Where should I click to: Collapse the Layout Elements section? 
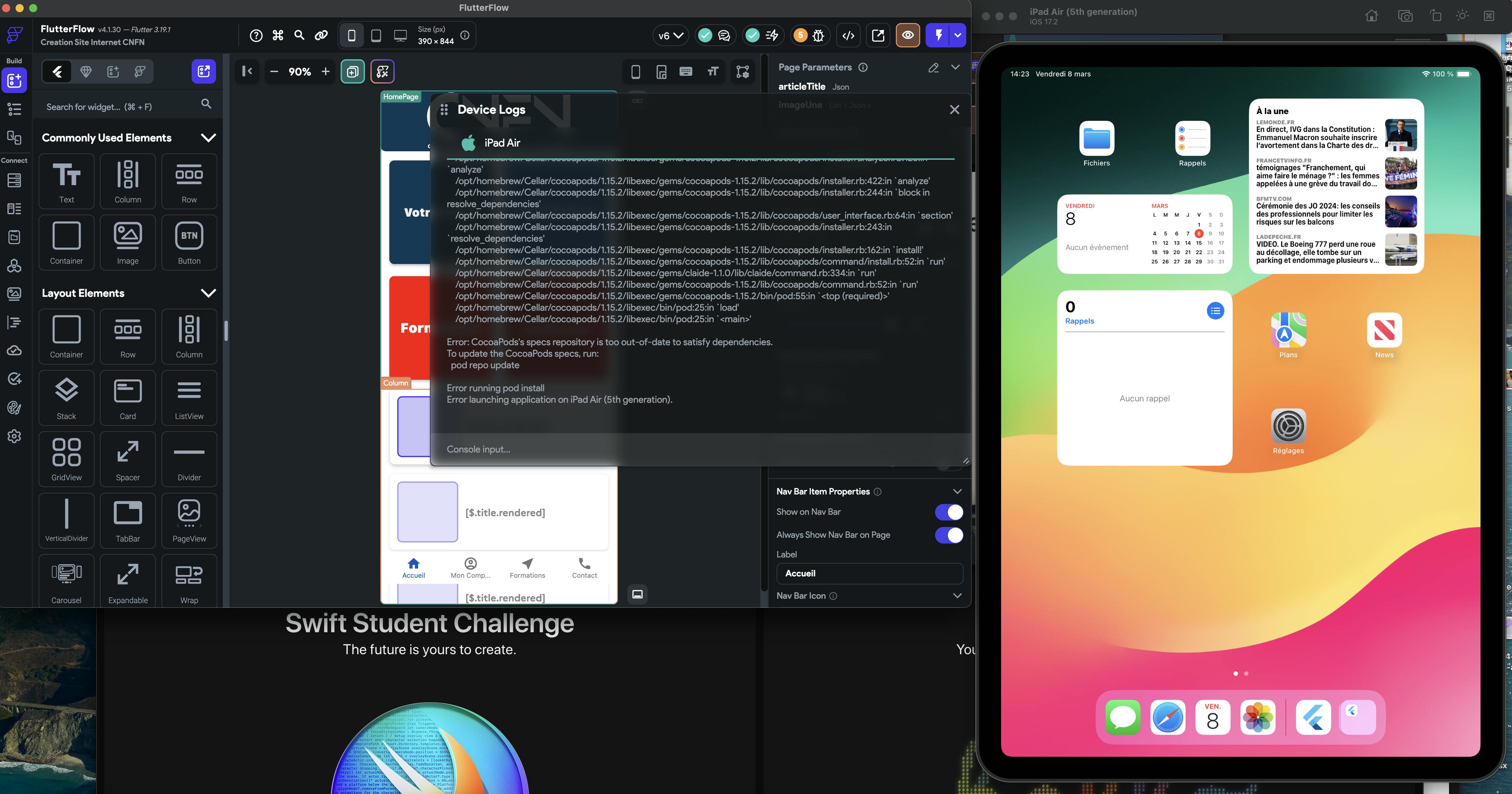click(x=208, y=293)
